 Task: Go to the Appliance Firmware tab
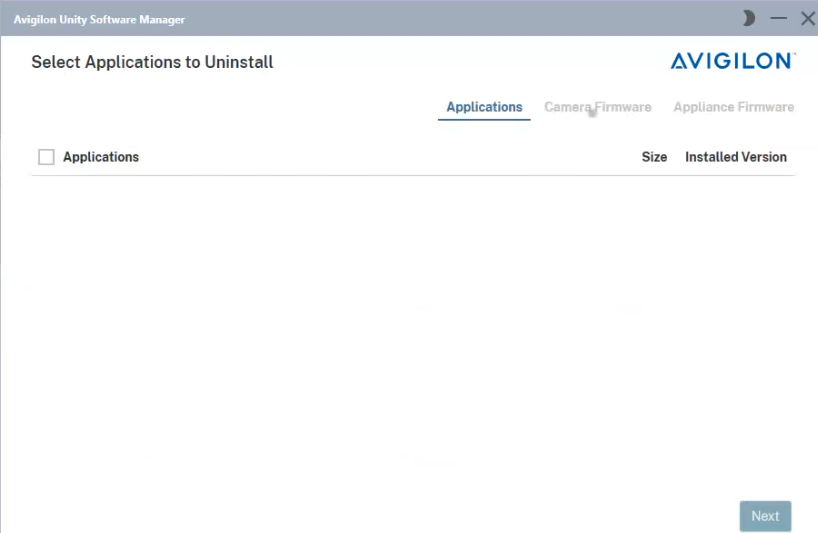pyautogui.click(x=733, y=107)
